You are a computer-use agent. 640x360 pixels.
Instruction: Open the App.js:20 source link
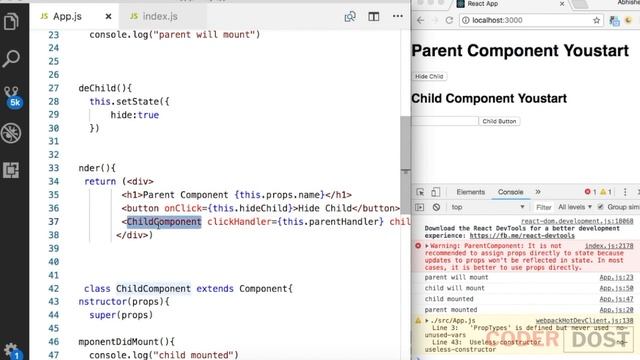pos(616,310)
